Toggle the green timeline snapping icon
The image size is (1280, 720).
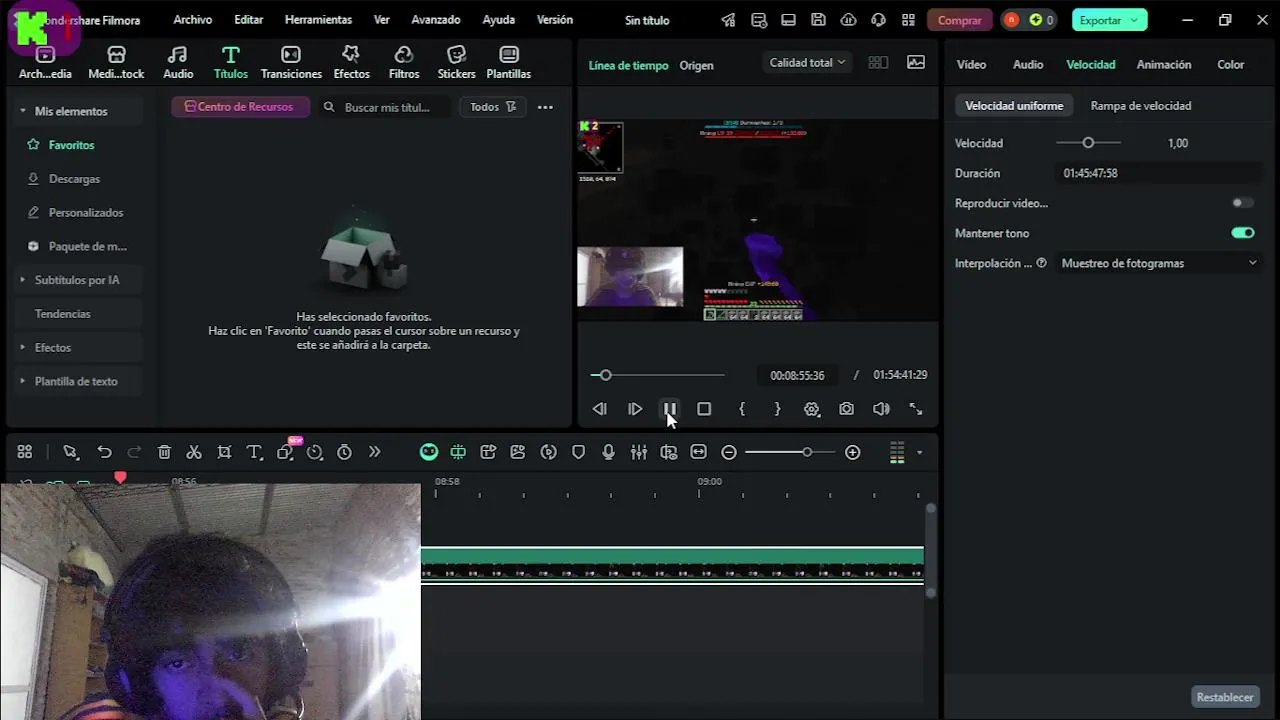point(458,452)
